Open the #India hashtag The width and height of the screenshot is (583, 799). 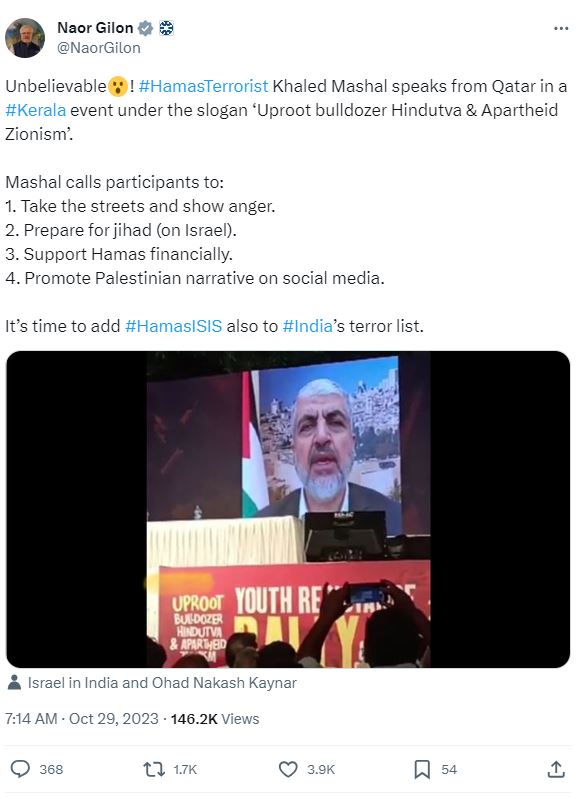click(307, 326)
